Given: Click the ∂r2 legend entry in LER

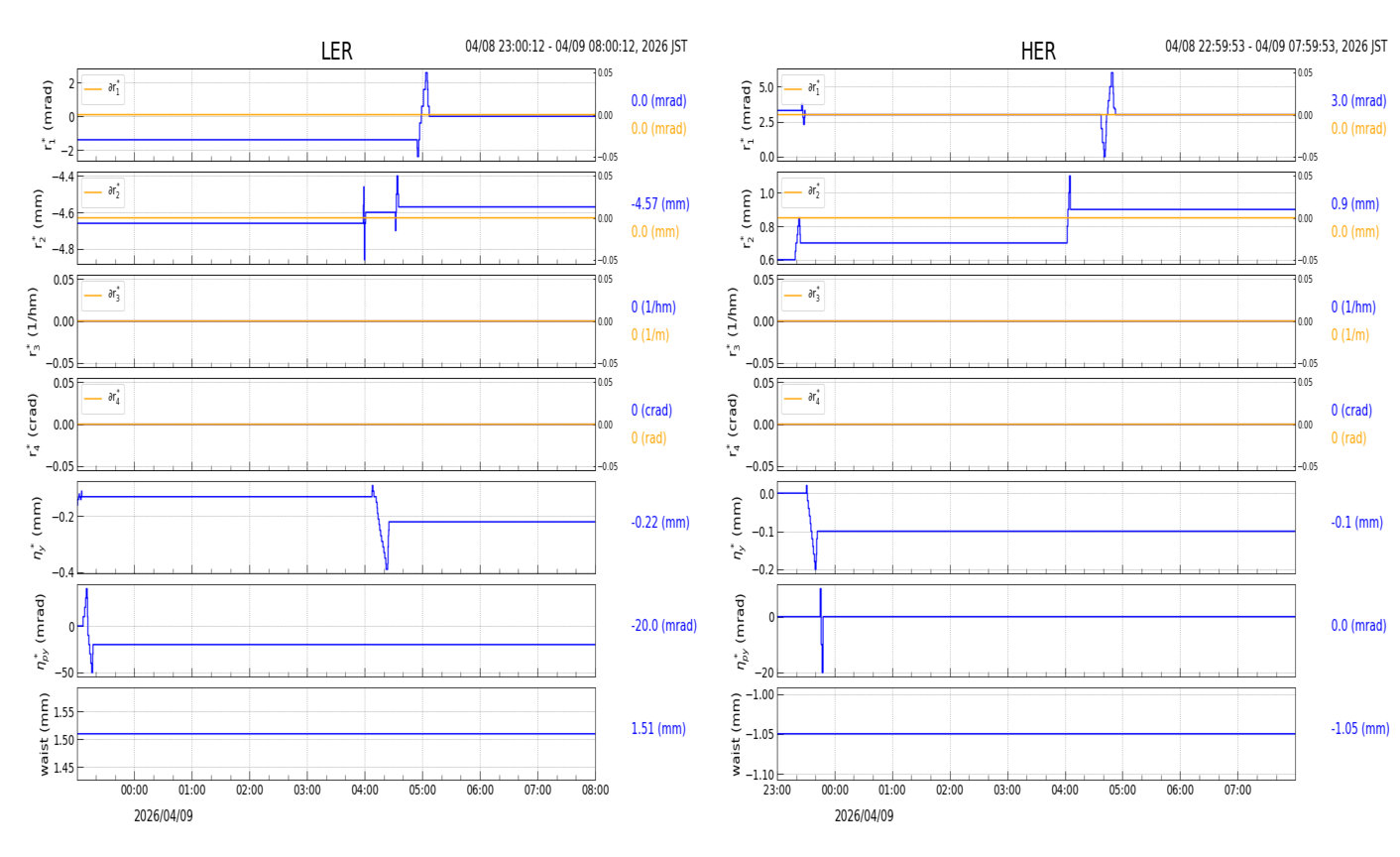Looking at the screenshot, I should [103, 191].
